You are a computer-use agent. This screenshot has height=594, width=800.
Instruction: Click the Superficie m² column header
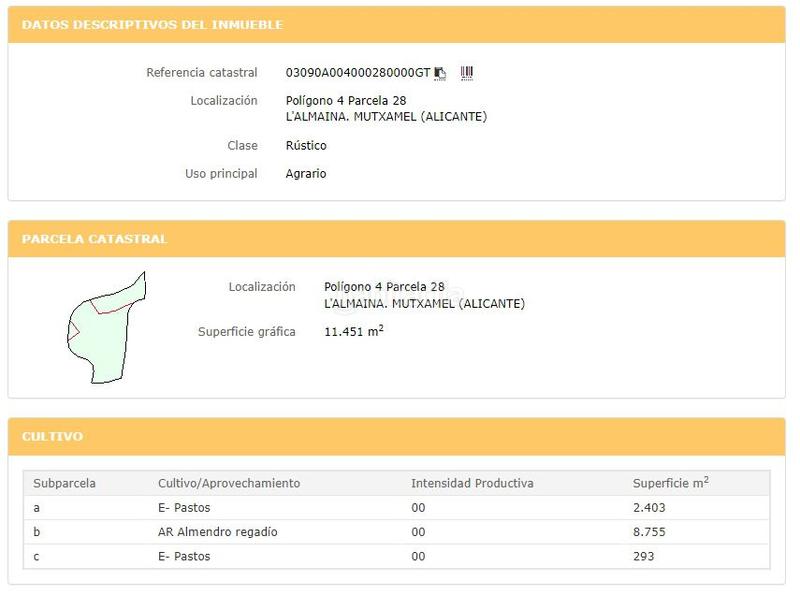pyautogui.click(x=670, y=483)
